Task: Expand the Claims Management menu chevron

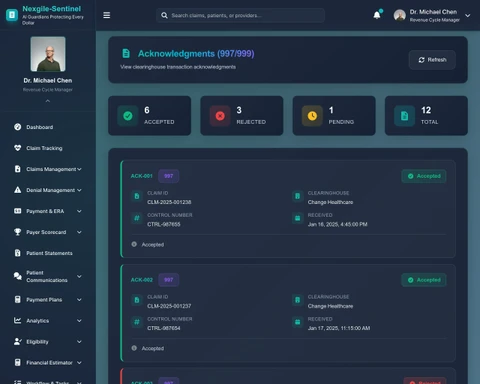Action: click(x=79, y=169)
